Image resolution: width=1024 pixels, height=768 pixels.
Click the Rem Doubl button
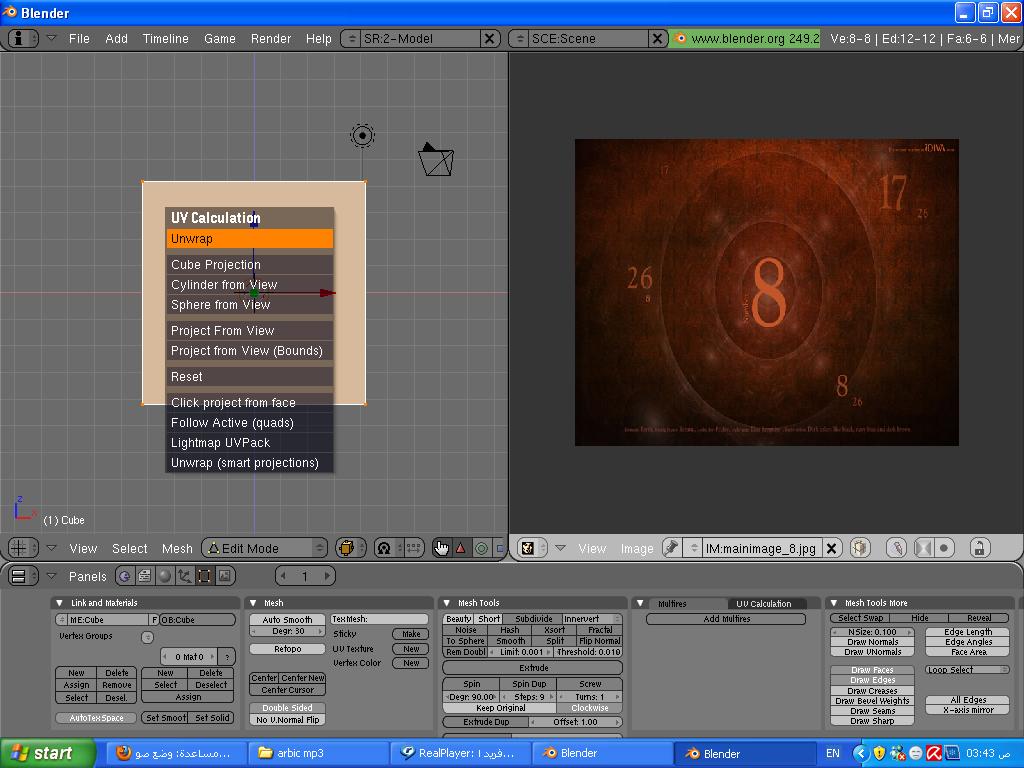(x=466, y=652)
